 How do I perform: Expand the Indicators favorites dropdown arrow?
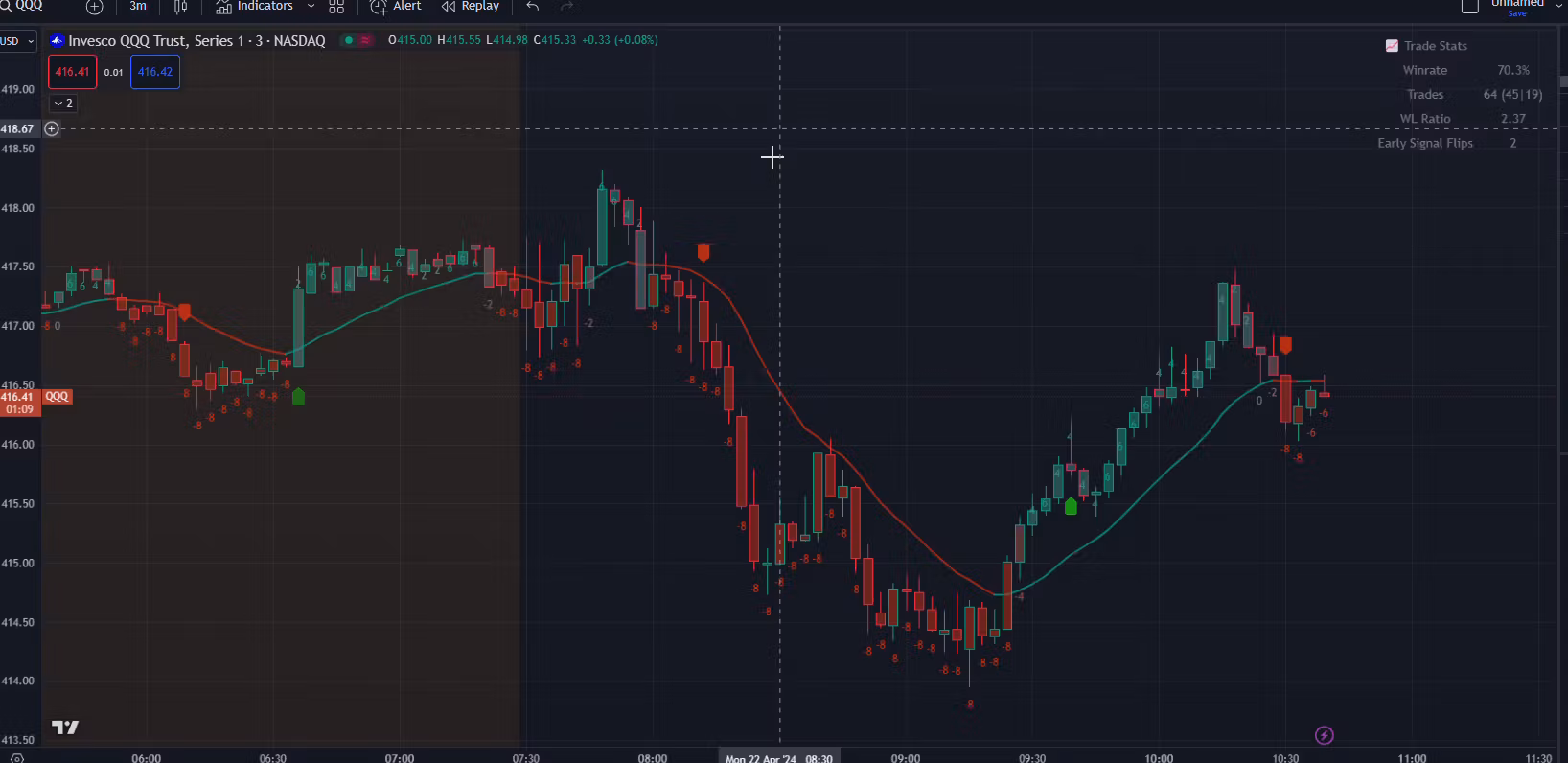tap(311, 6)
